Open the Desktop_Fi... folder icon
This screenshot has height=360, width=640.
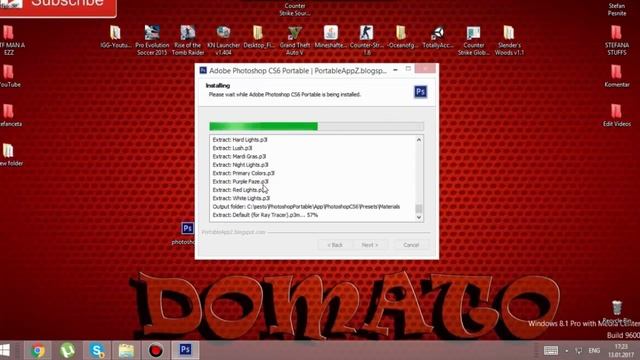(x=258, y=37)
